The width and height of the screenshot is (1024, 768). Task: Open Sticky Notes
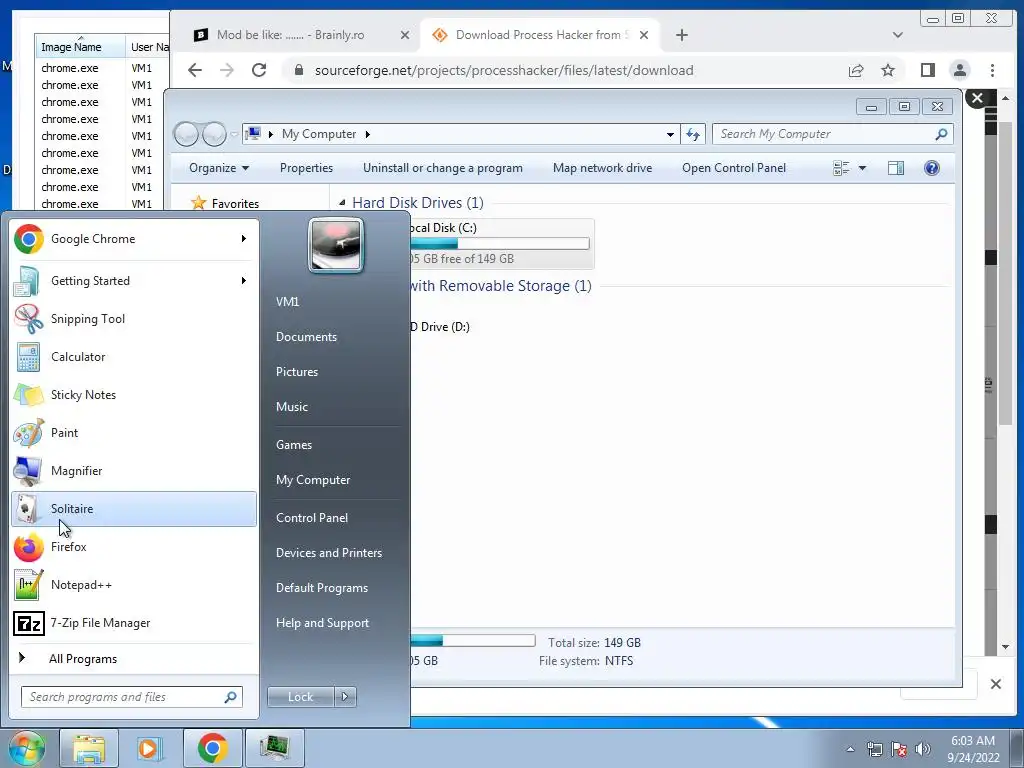pyautogui.click(x=134, y=394)
